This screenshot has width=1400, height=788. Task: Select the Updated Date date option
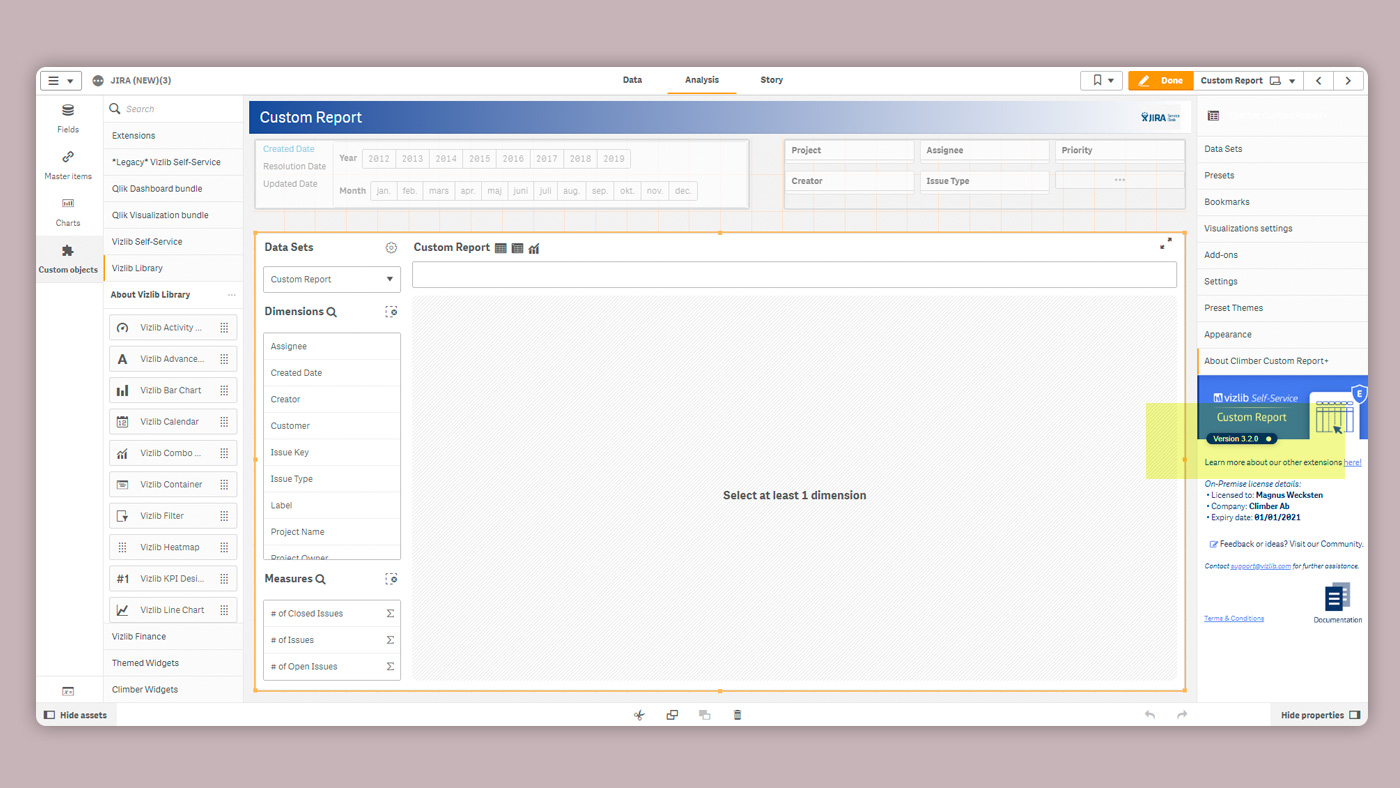coord(290,184)
